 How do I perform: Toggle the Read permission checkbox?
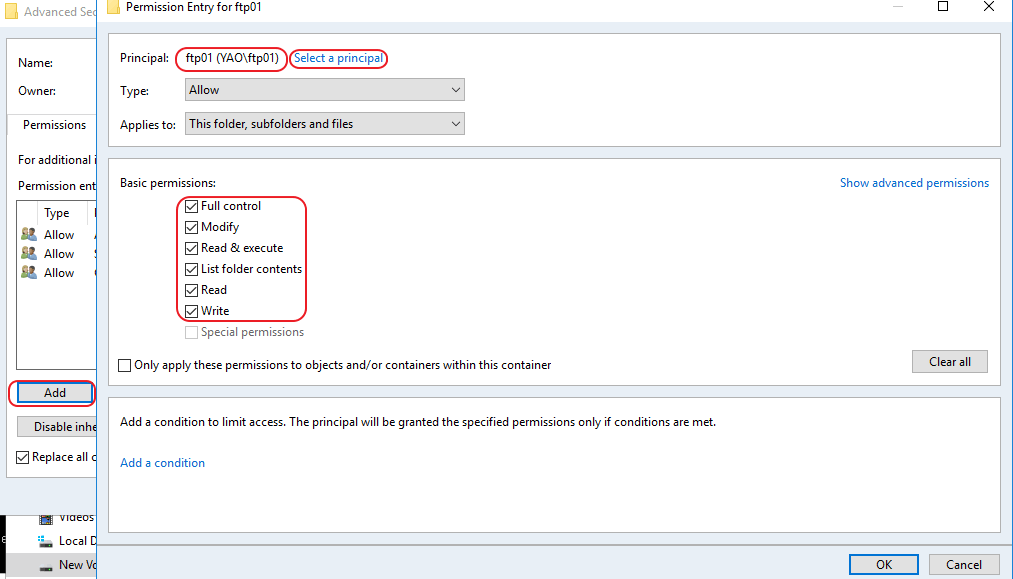(x=191, y=290)
